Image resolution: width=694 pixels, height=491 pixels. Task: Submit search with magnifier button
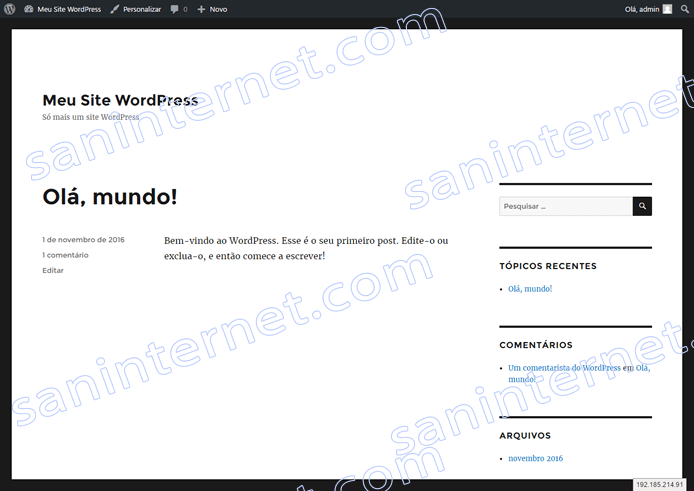(642, 206)
